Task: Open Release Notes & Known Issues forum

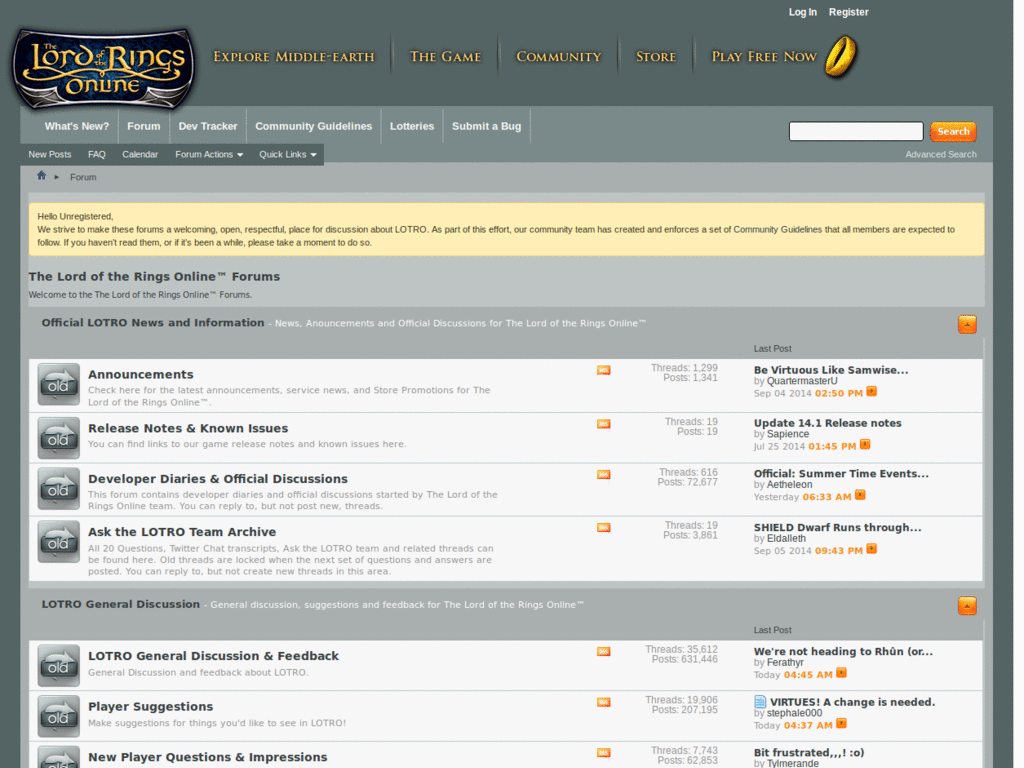Action: 188,428
